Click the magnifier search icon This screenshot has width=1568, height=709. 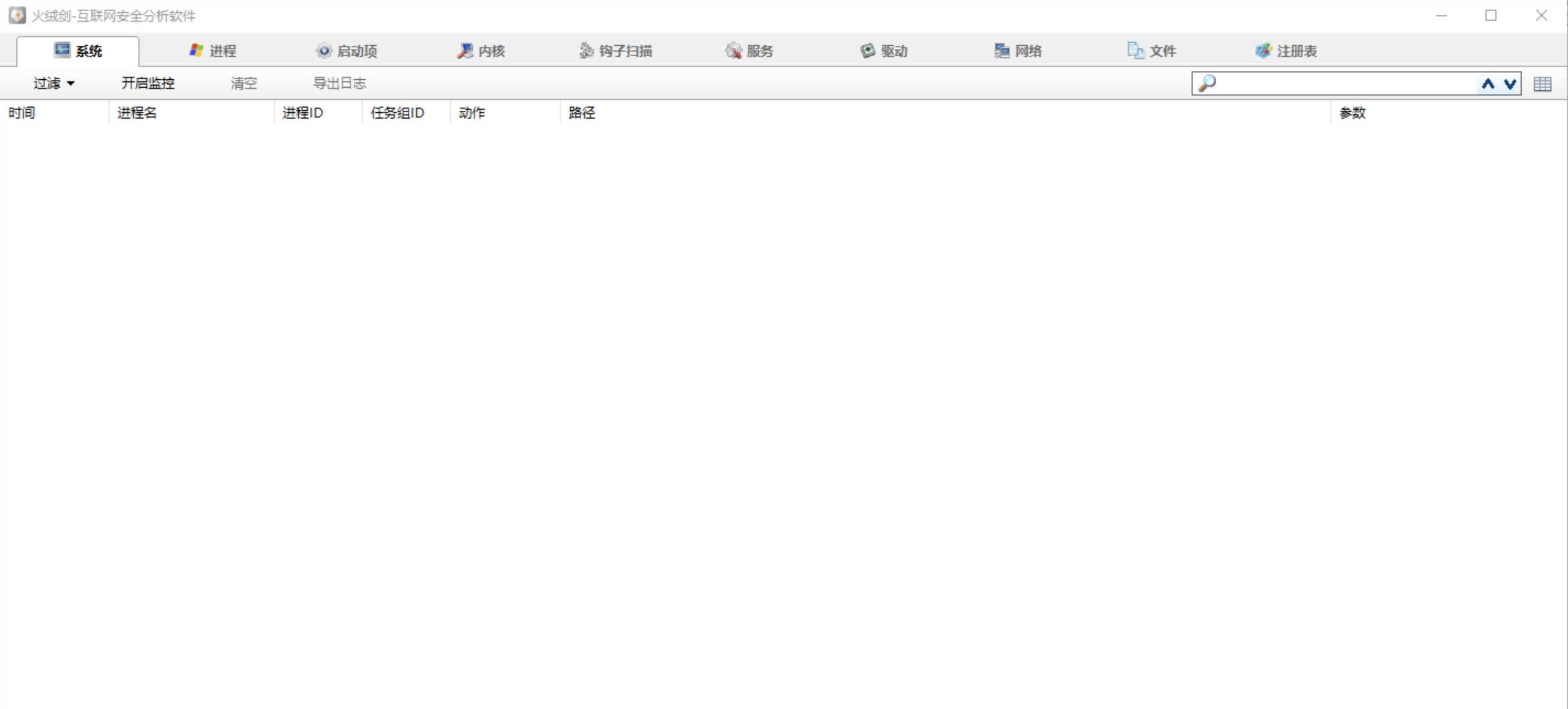1207,83
